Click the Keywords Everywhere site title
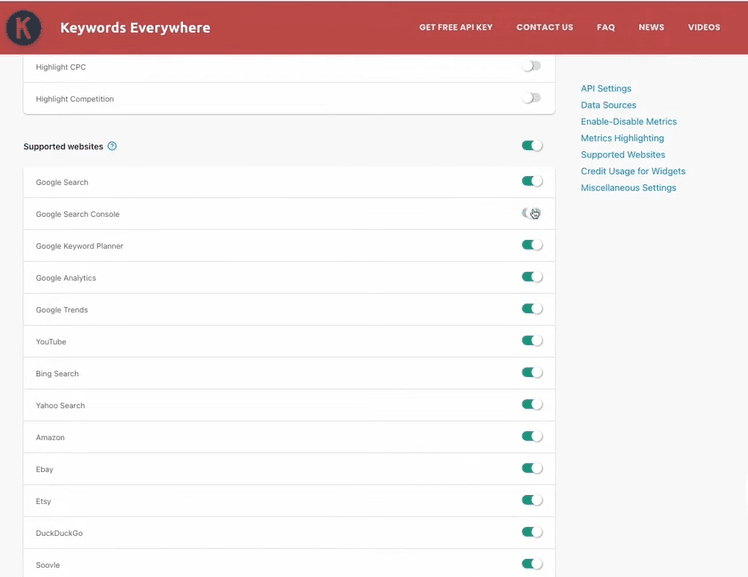Screen dimensions: 748x577 (135, 28)
